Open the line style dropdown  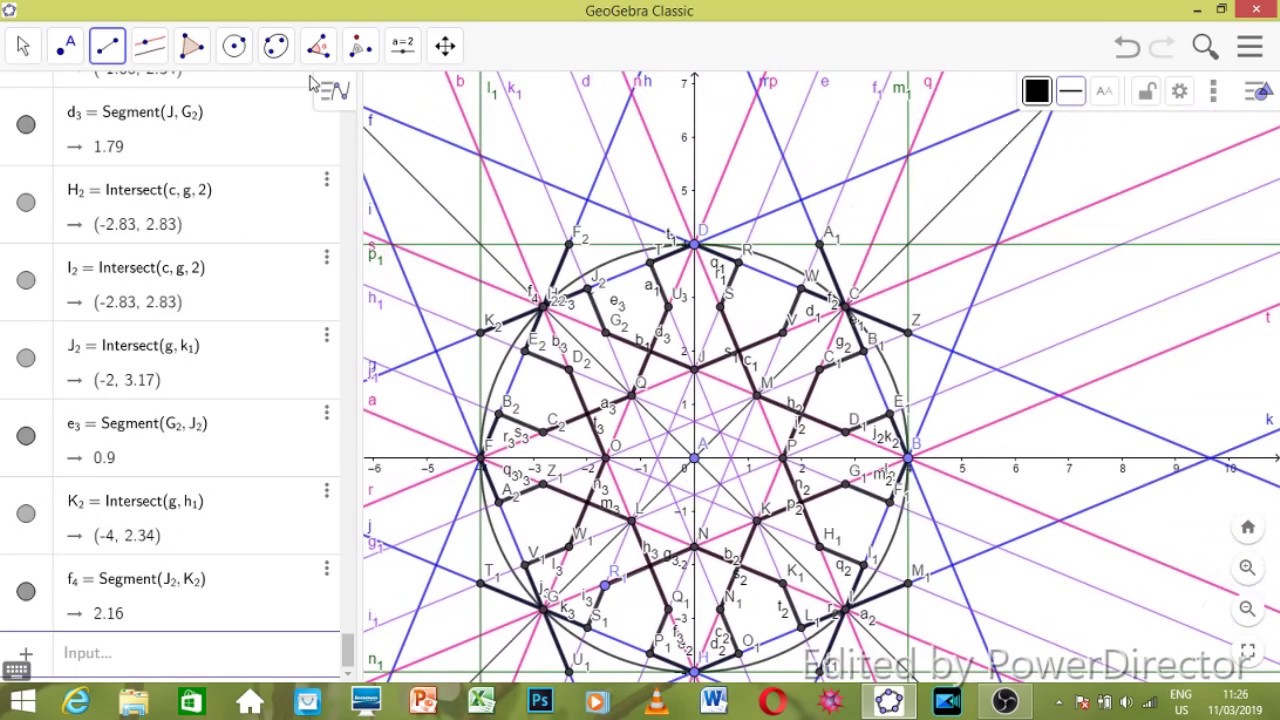click(1070, 92)
